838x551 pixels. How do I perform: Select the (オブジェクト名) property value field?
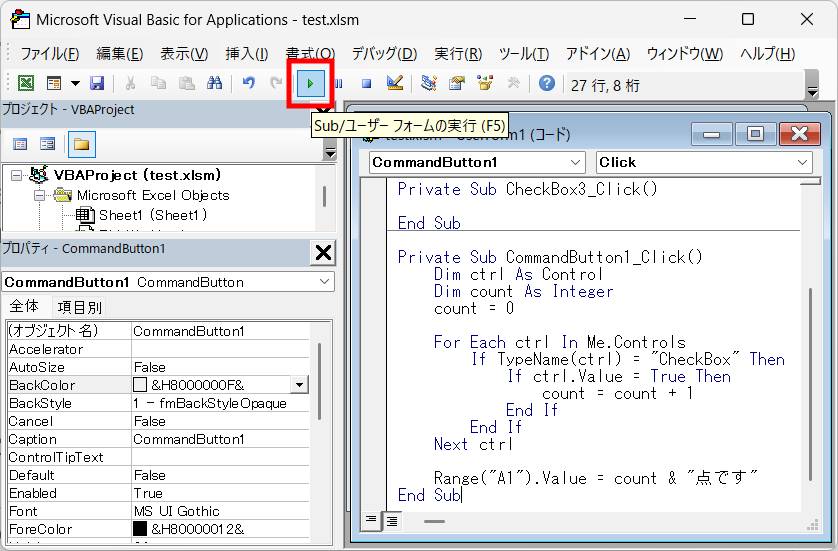click(x=220, y=331)
